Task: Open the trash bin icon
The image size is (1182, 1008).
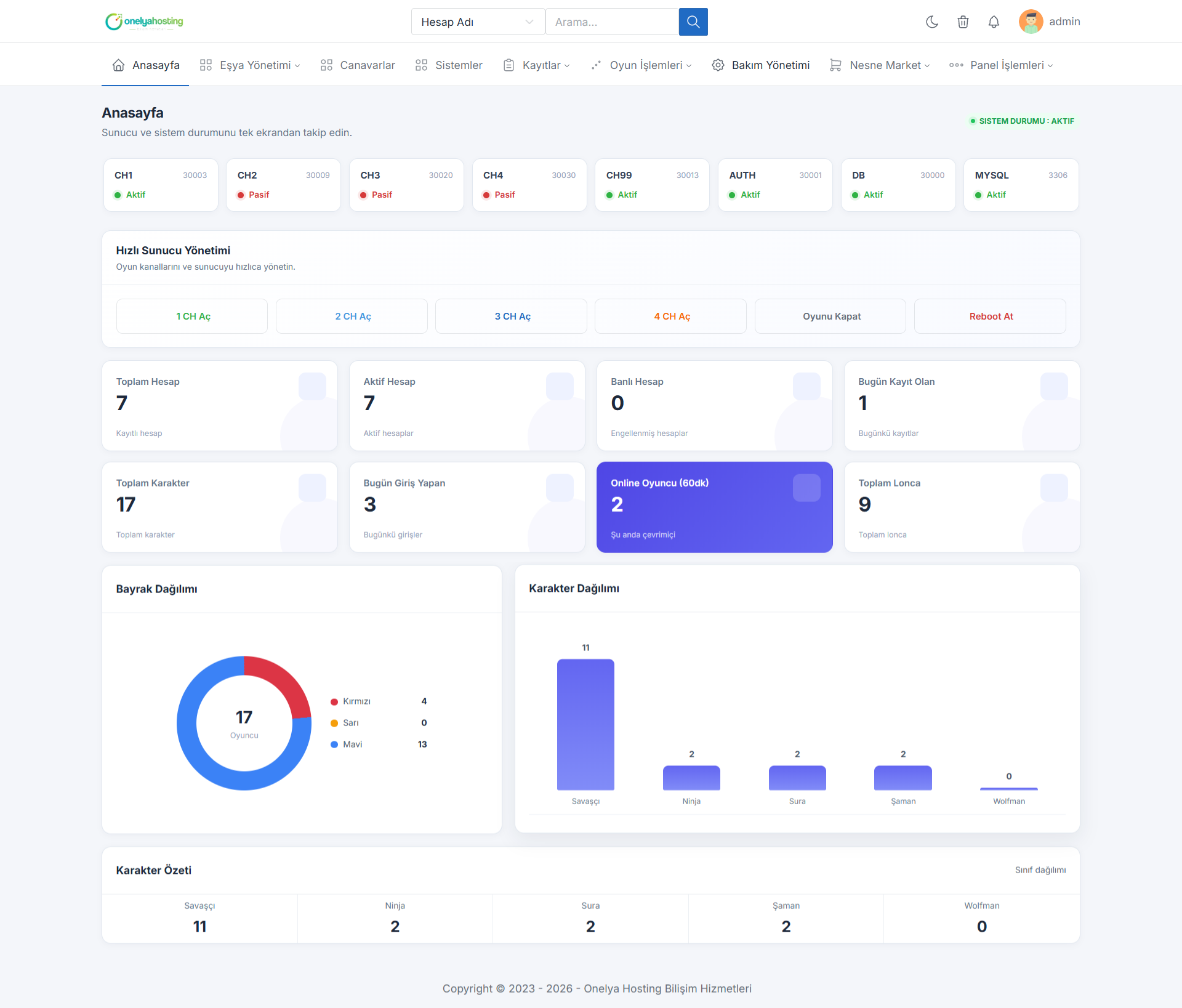Action: (x=963, y=22)
